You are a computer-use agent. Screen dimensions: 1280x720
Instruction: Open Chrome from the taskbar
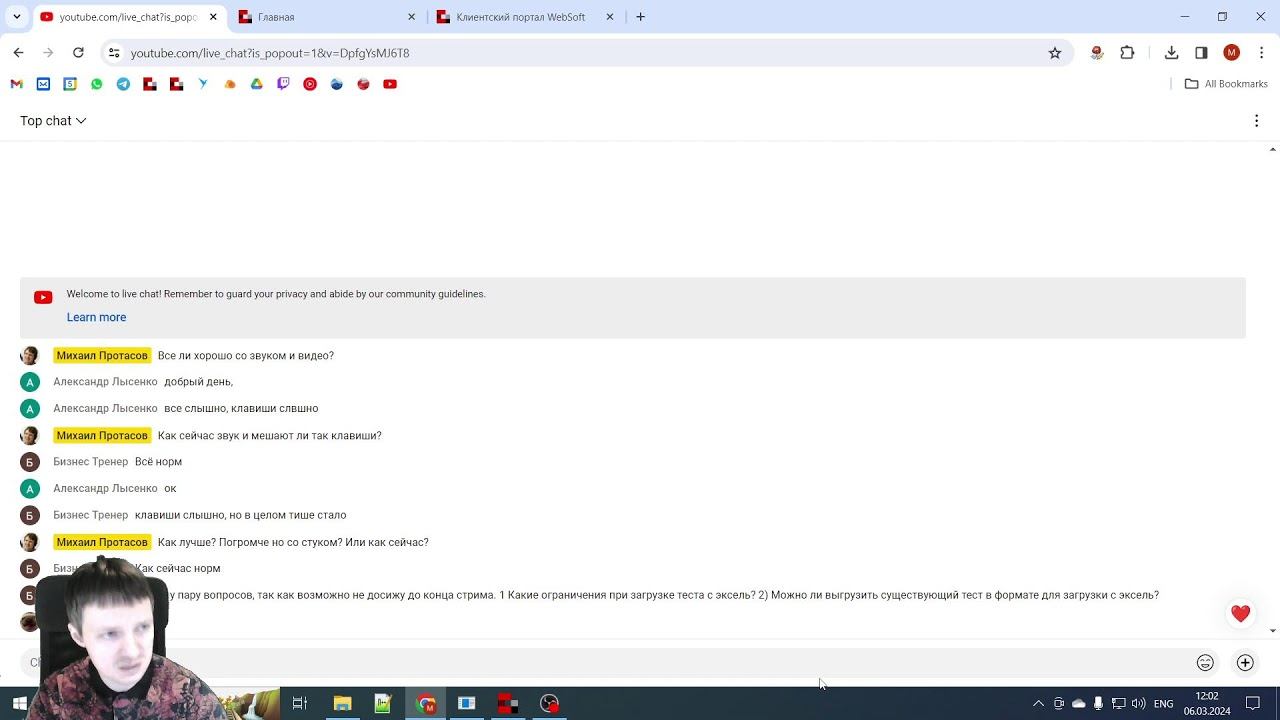pyautogui.click(x=426, y=704)
